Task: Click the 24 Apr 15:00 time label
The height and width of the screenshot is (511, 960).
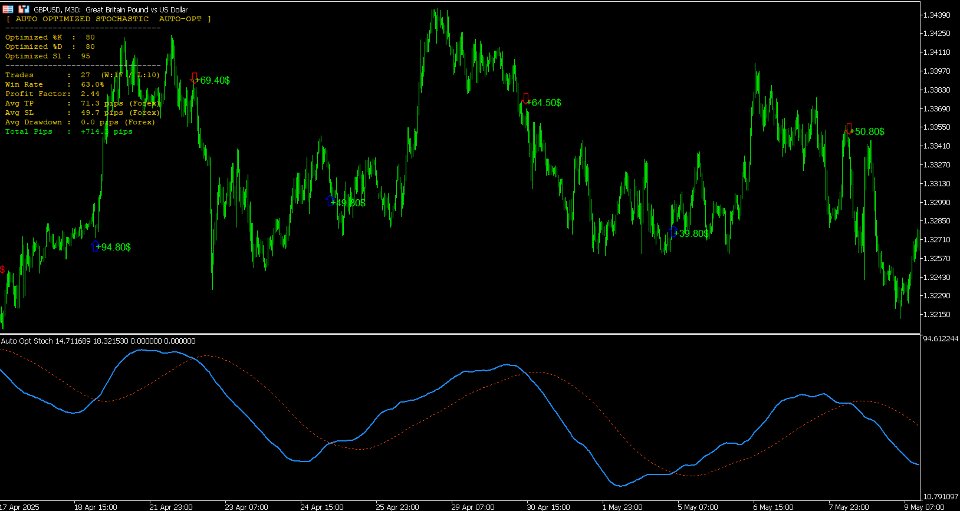Action: 323,507
